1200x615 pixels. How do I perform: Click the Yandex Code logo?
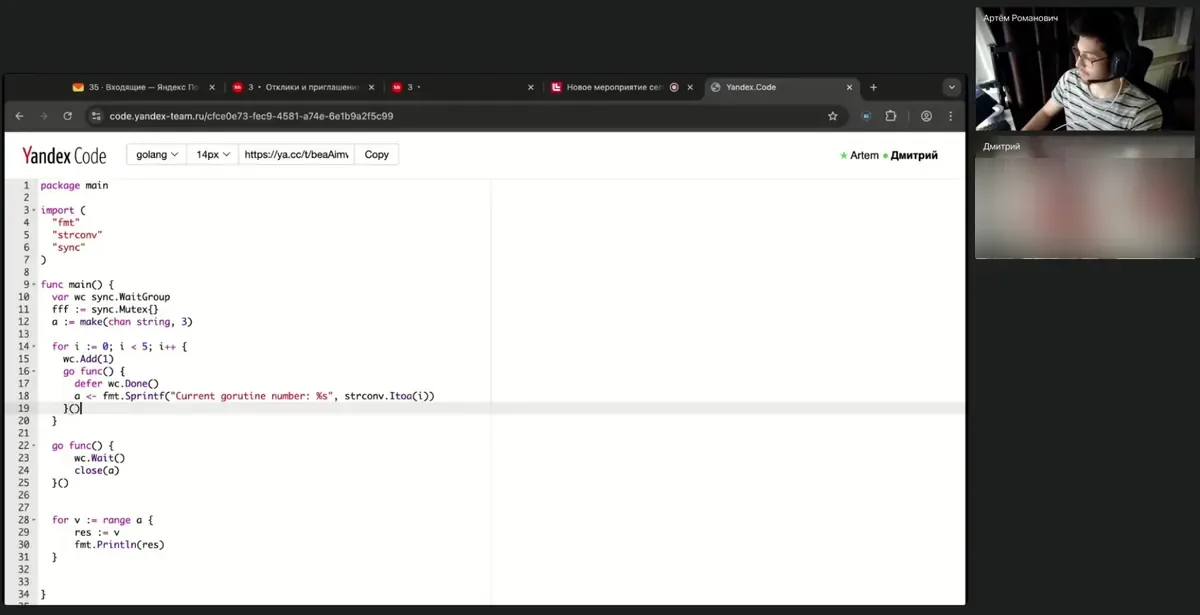64,155
